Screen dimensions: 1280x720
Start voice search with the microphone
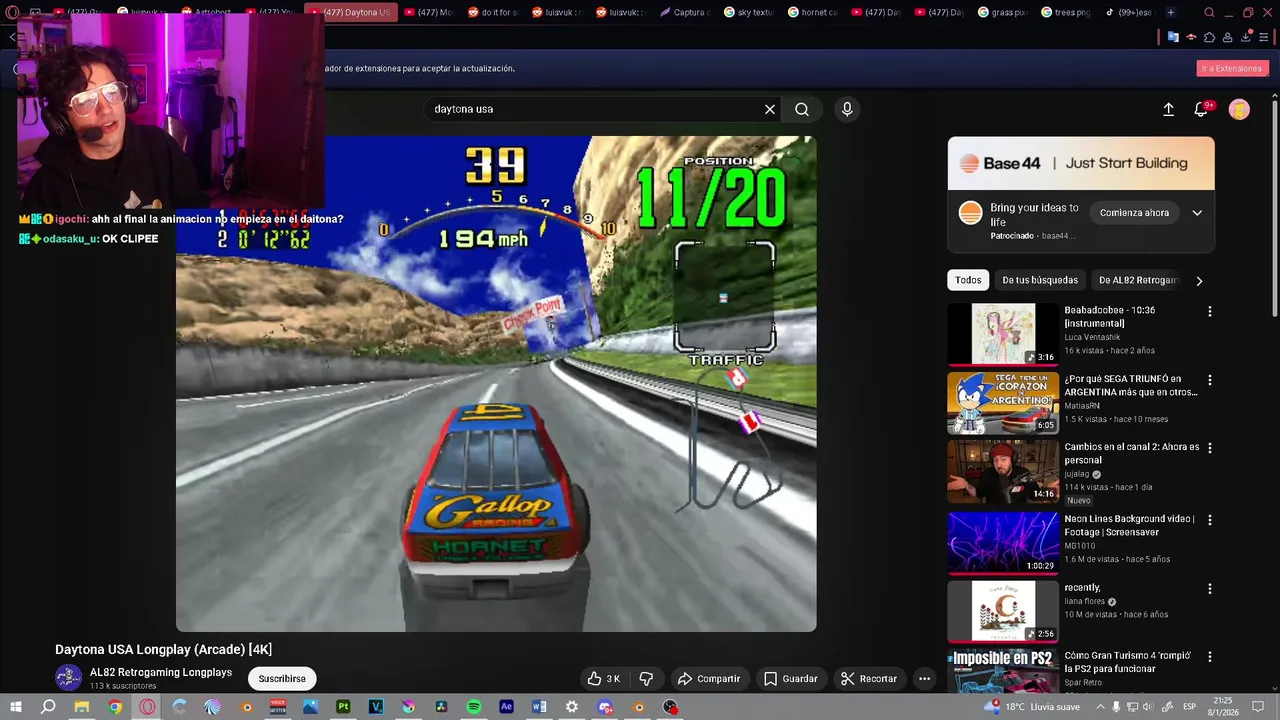pos(847,109)
